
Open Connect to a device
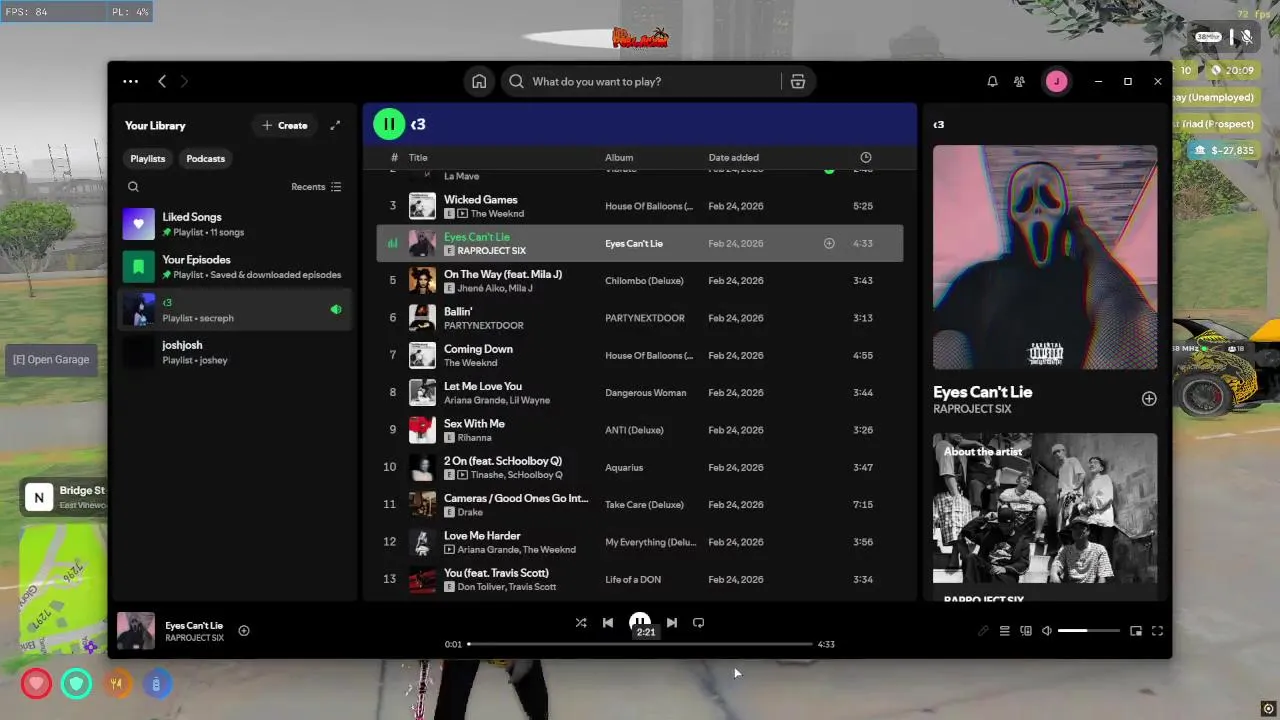pos(1026,631)
